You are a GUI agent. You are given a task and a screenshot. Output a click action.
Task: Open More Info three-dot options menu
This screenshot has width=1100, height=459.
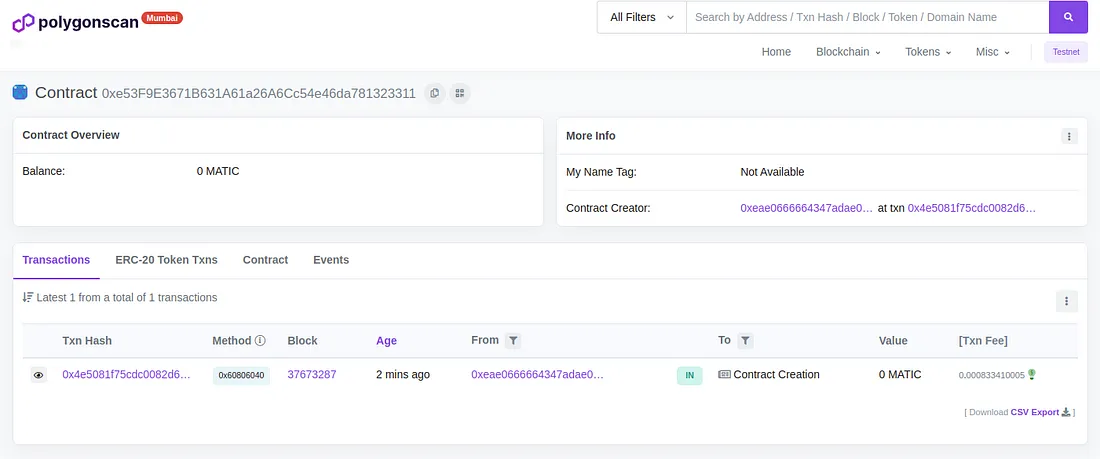pyautogui.click(x=1068, y=136)
